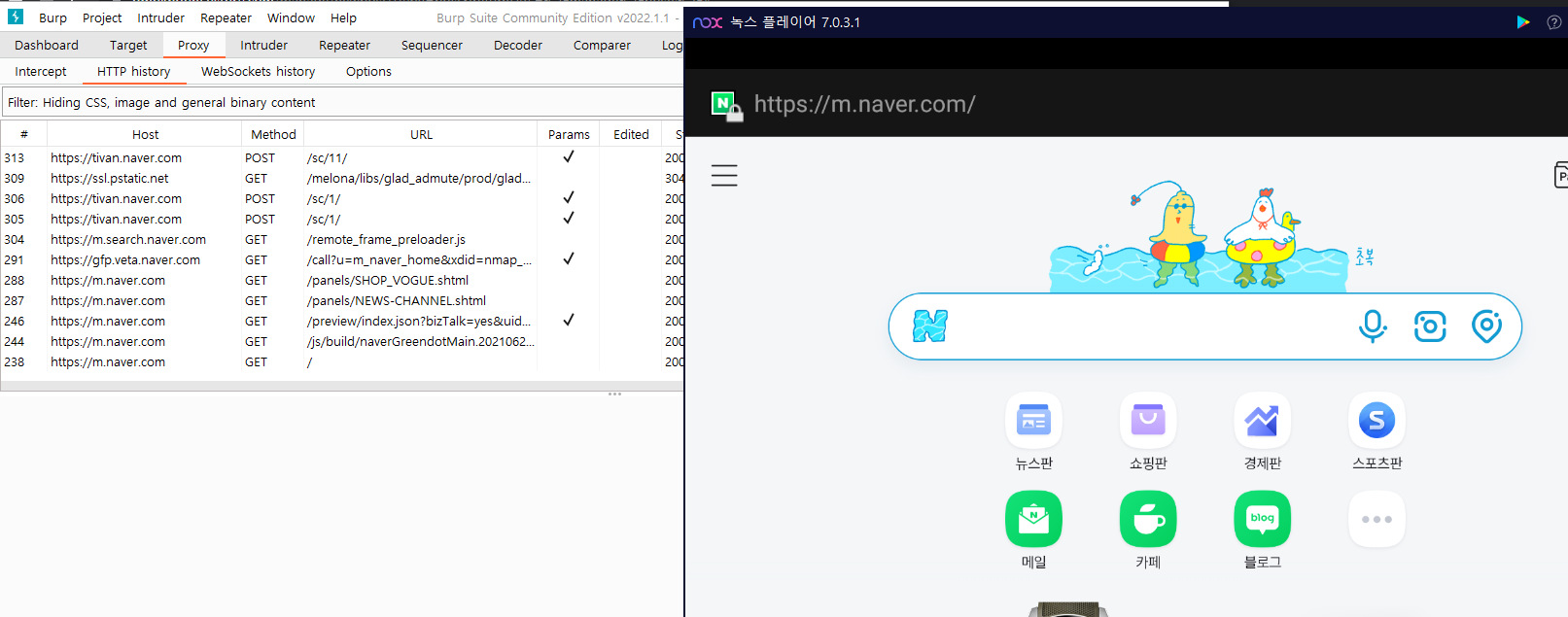Image resolution: width=1568 pixels, height=617 pixels.
Task: Open the Repeater menu in the menu bar
Action: coord(226,17)
